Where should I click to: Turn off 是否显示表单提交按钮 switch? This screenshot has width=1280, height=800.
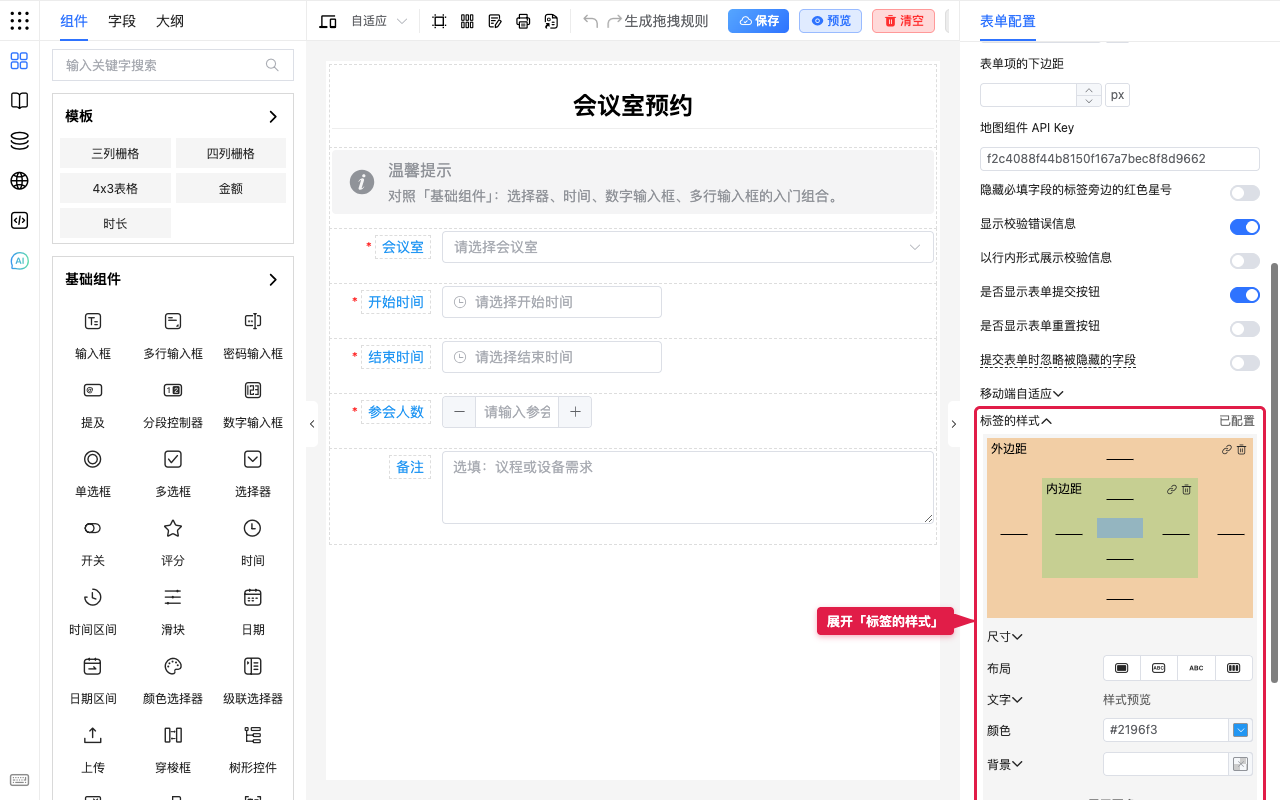pos(1245,295)
